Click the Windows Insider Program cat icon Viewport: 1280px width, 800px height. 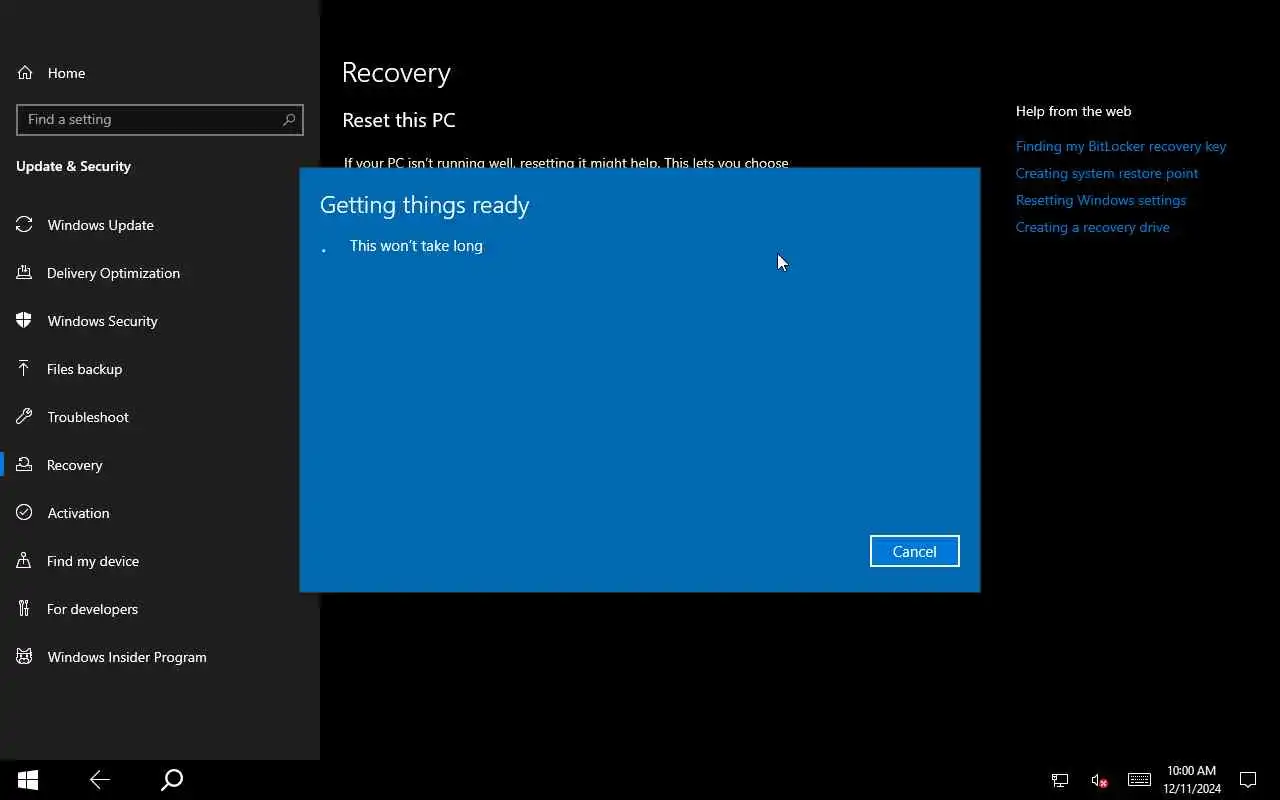(x=24, y=657)
